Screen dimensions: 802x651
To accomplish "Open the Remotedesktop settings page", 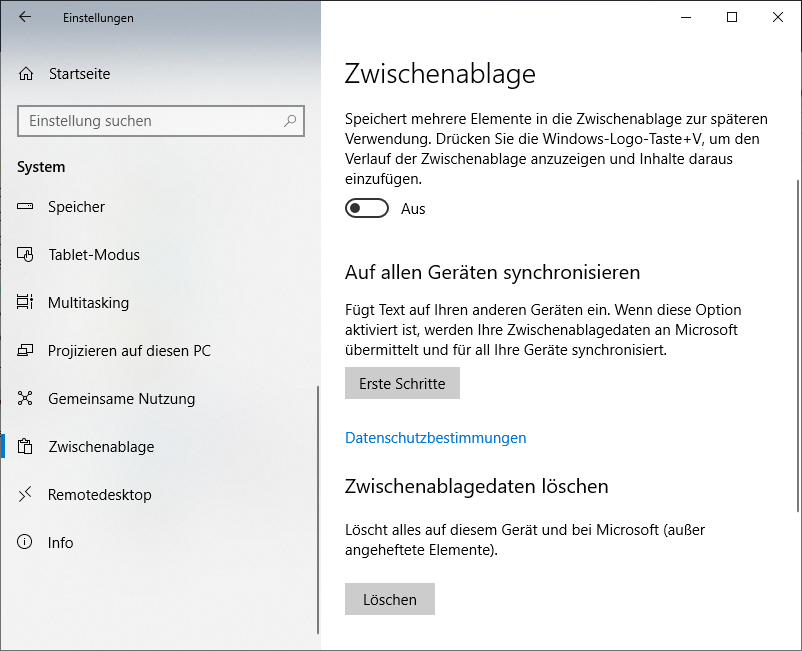I will [x=99, y=495].
